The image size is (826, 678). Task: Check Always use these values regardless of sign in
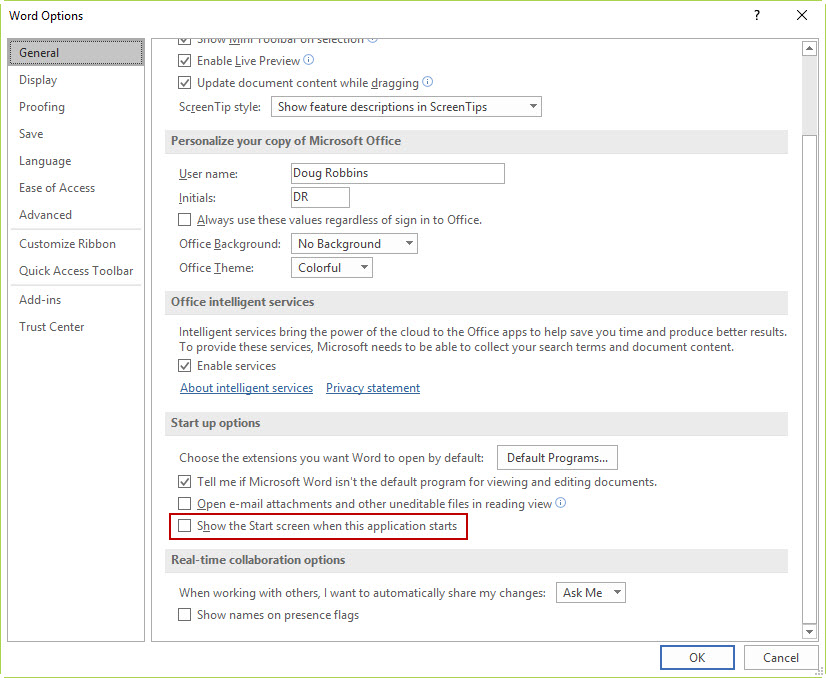(184, 220)
